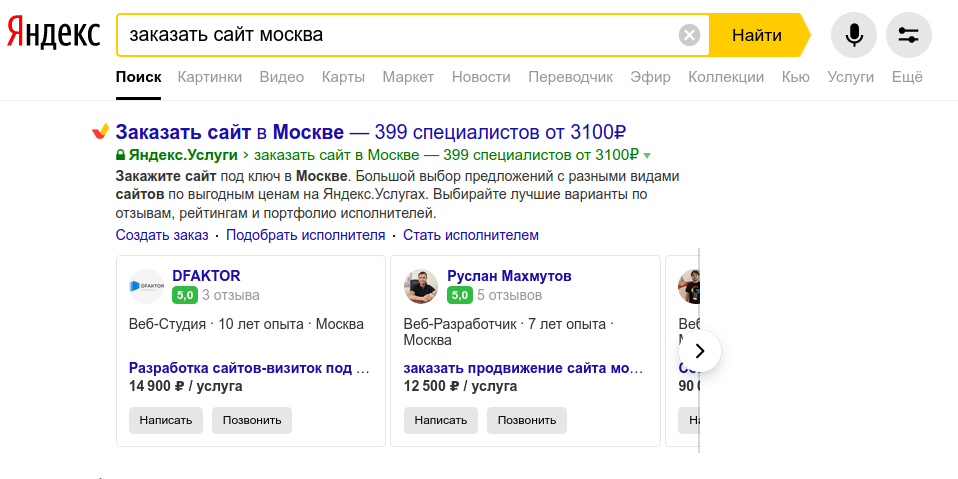Open the Маркет tab
Viewport: 958px width, 479px height.
pos(408,77)
